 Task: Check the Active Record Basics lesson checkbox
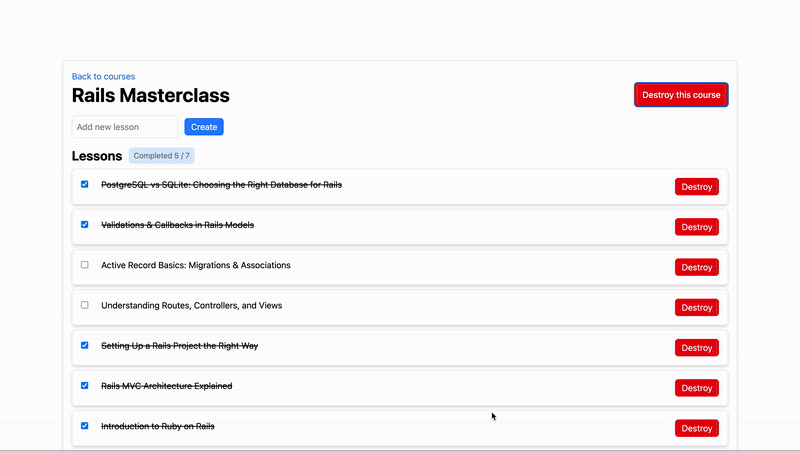85,265
